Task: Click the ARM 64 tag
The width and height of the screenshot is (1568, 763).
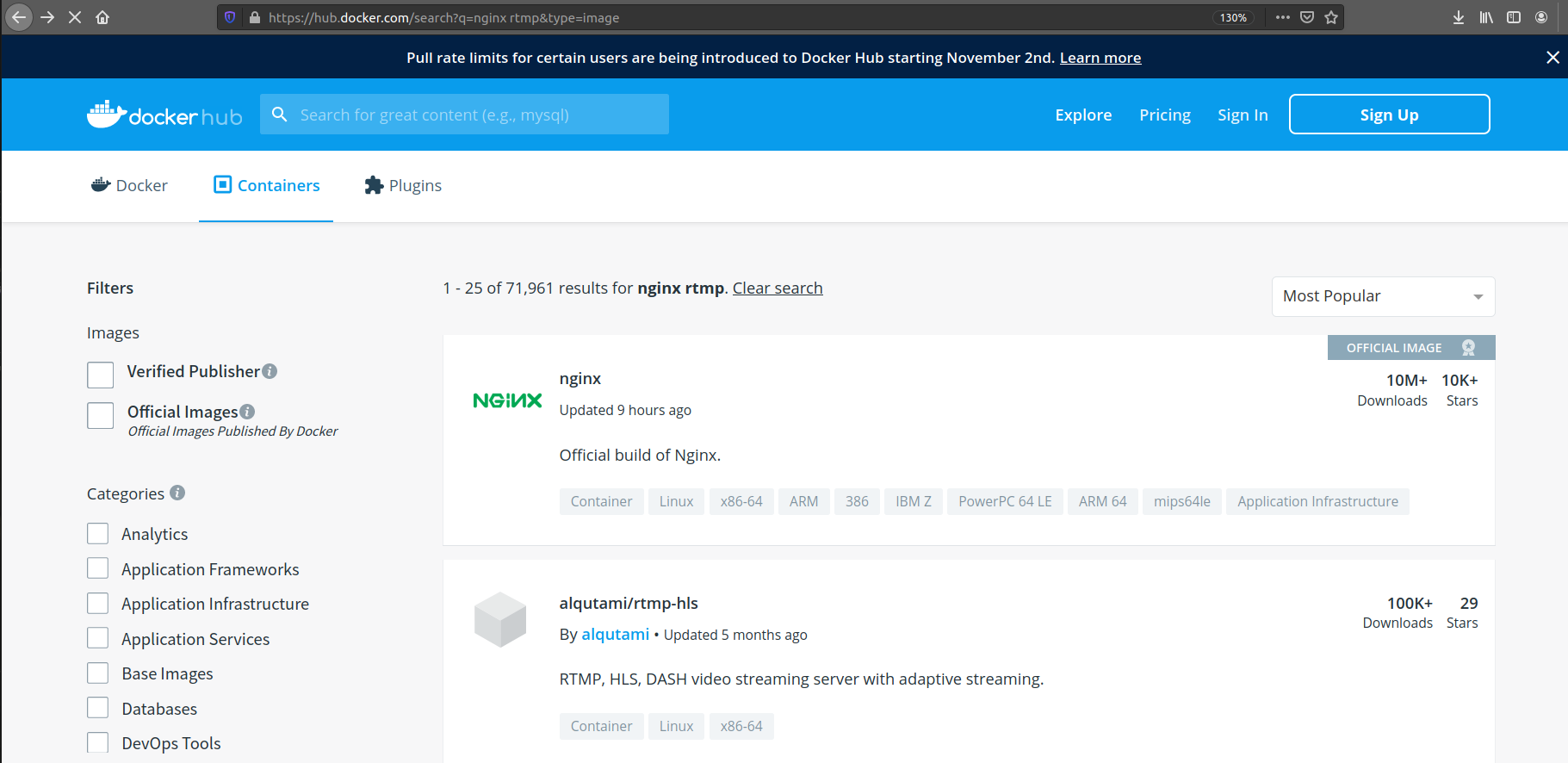Action: tap(1102, 501)
